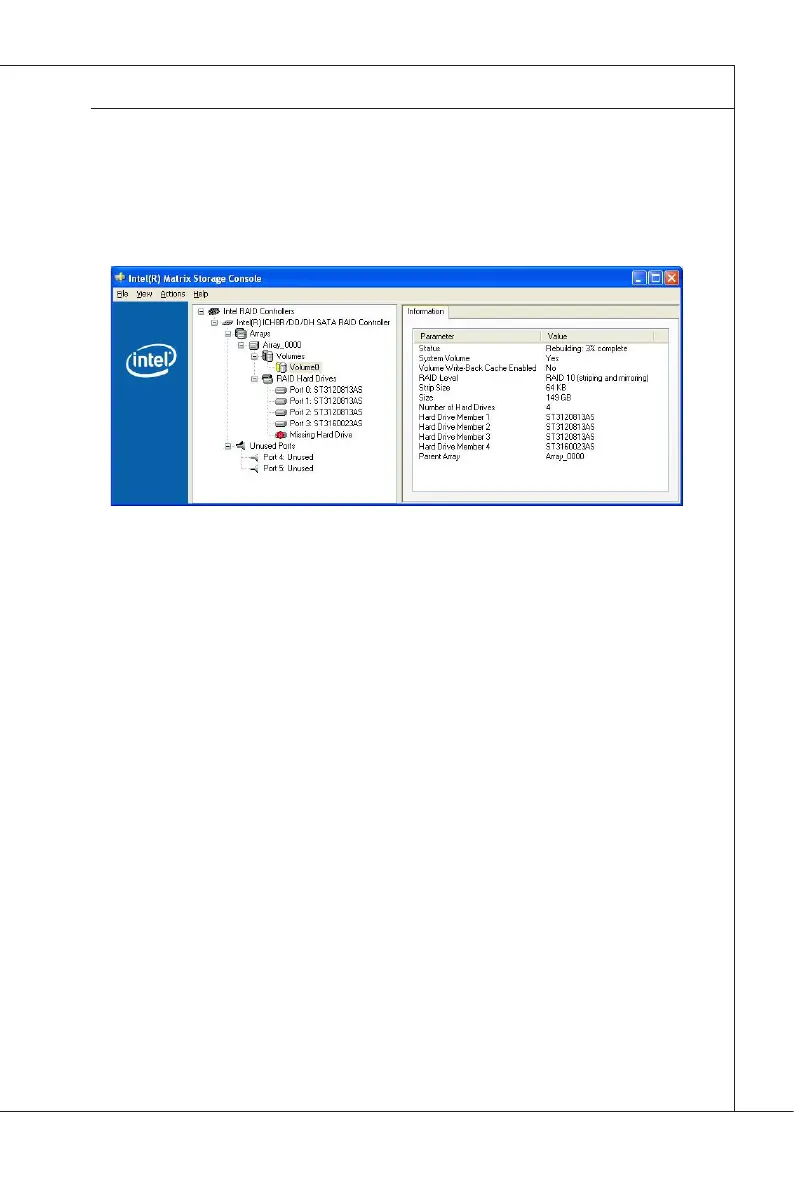The width and height of the screenshot is (794, 1191).
Task: Open the Actions menu
Action: click(x=172, y=294)
